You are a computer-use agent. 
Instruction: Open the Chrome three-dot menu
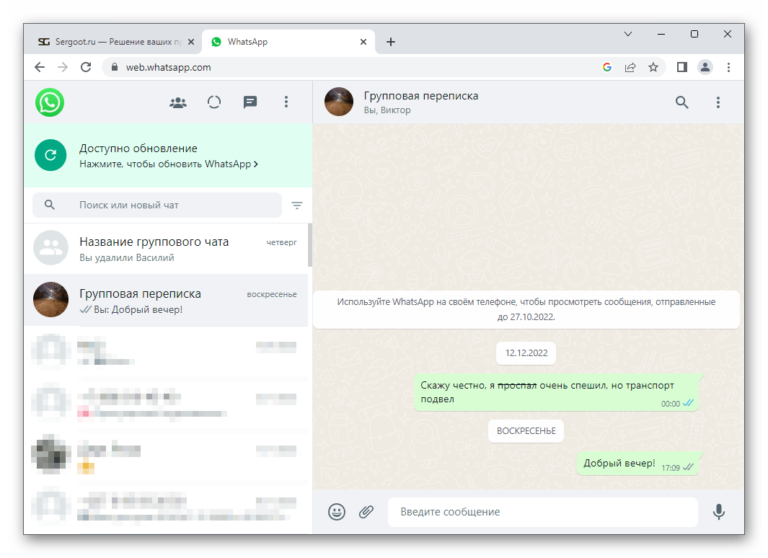(728, 67)
